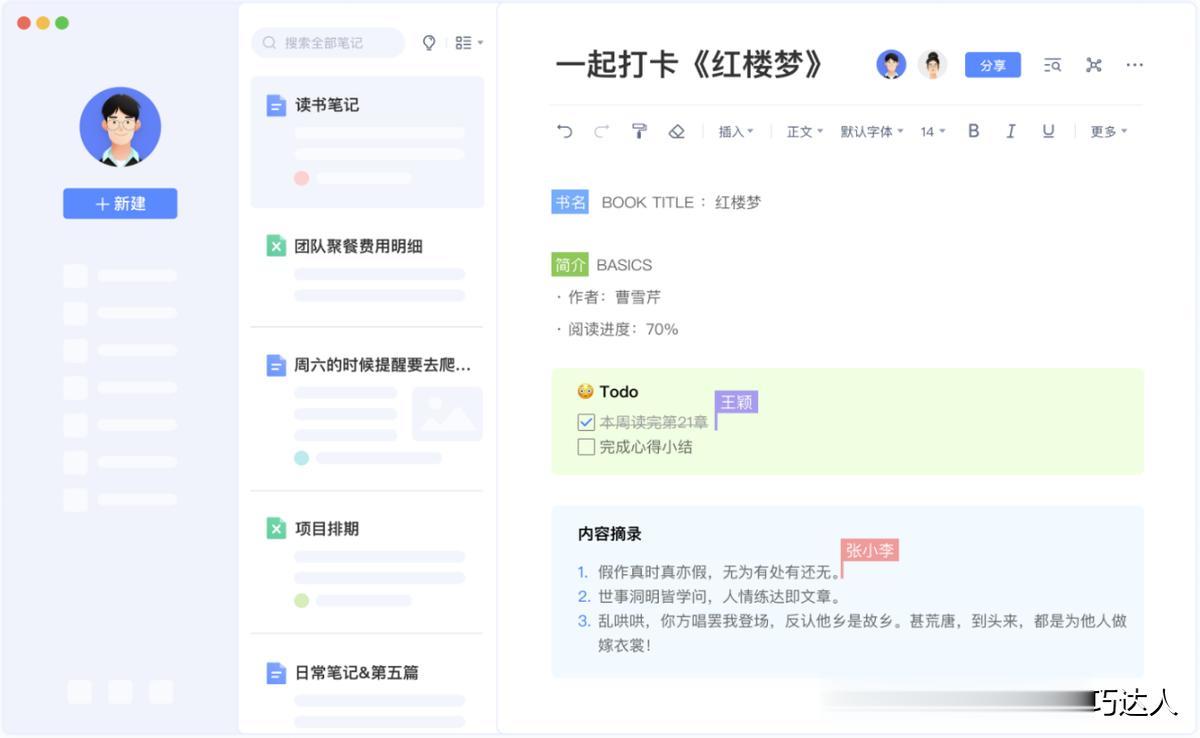Click the 项目排期 spreadsheet icon

pyautogui.click(x=276, y=528)
